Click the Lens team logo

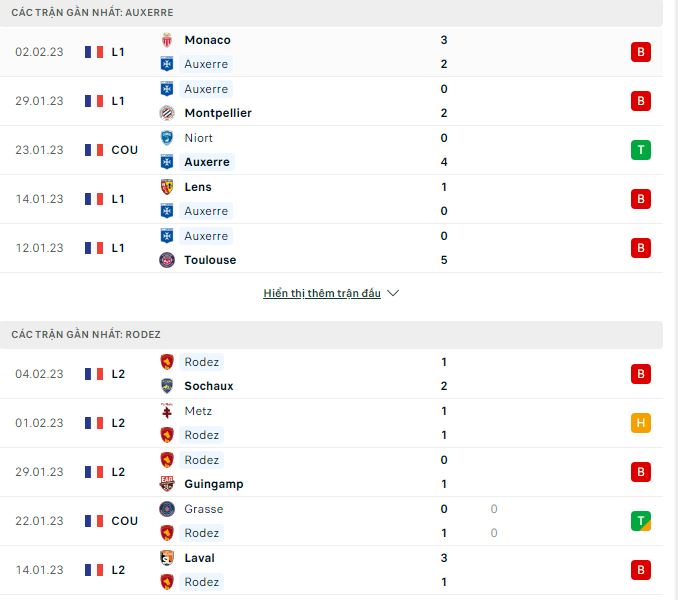coord(167,187)
